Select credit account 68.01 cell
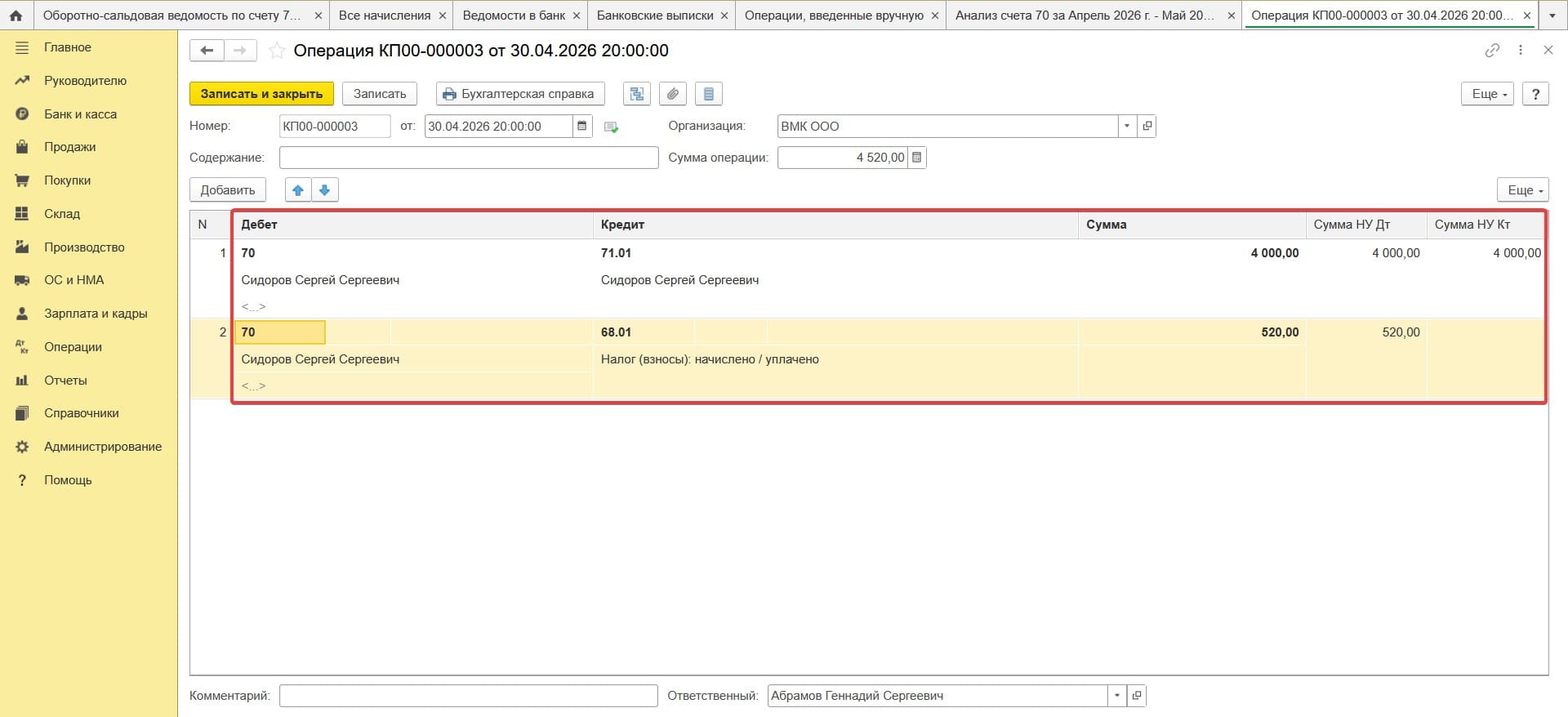This screenshot has width=1568, height=717. 644,332
